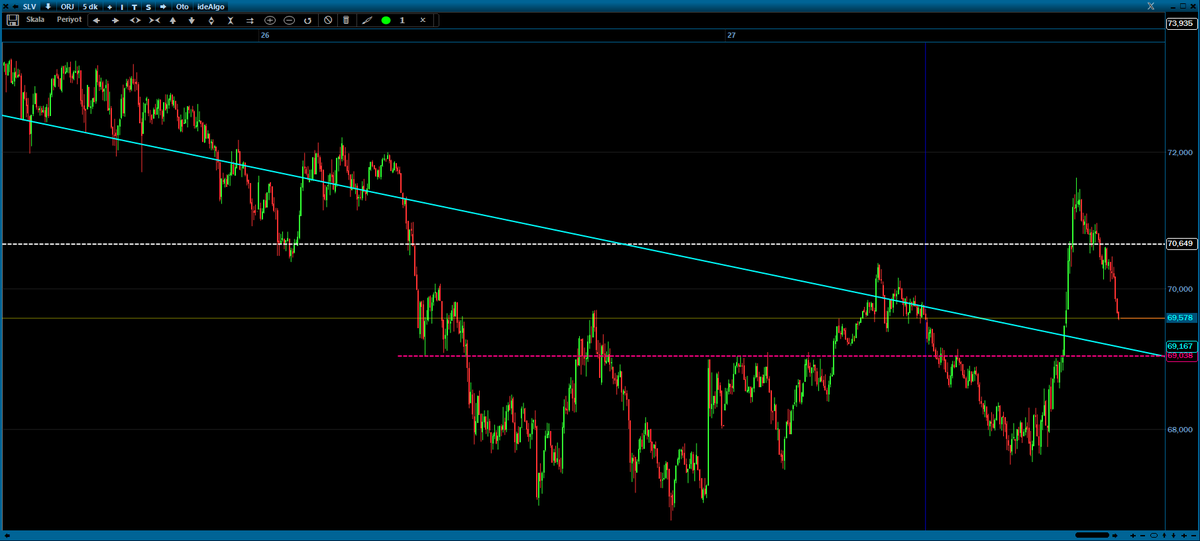Expand the chart horizontally with the <> icon

pyautogui.click(x=135, y=20)
